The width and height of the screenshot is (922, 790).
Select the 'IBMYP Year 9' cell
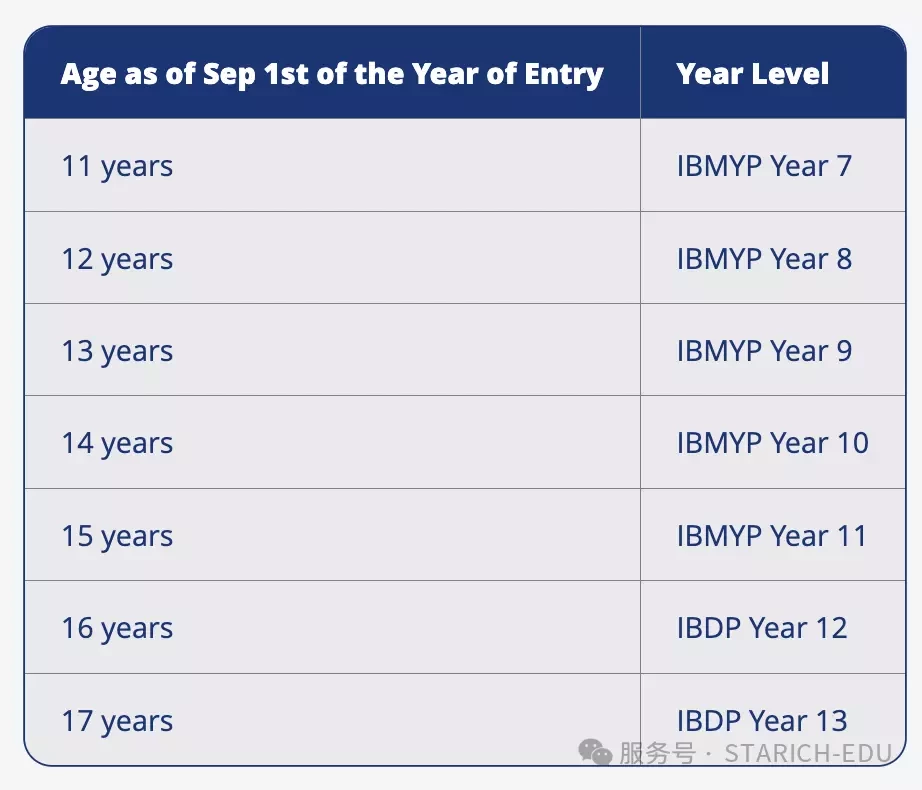(773, 350)
